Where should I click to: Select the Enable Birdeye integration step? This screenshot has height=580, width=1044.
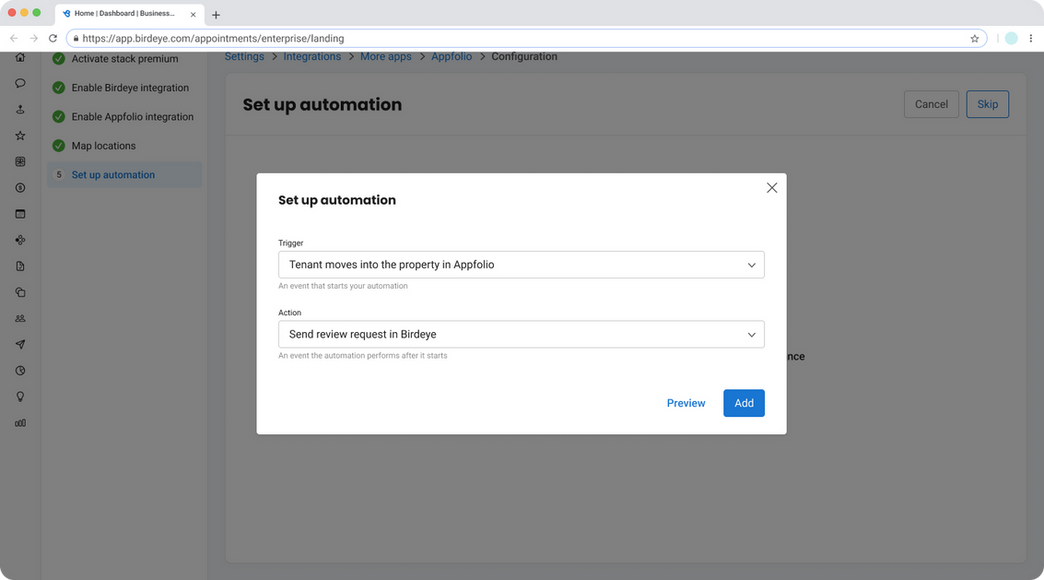[125, 88]
